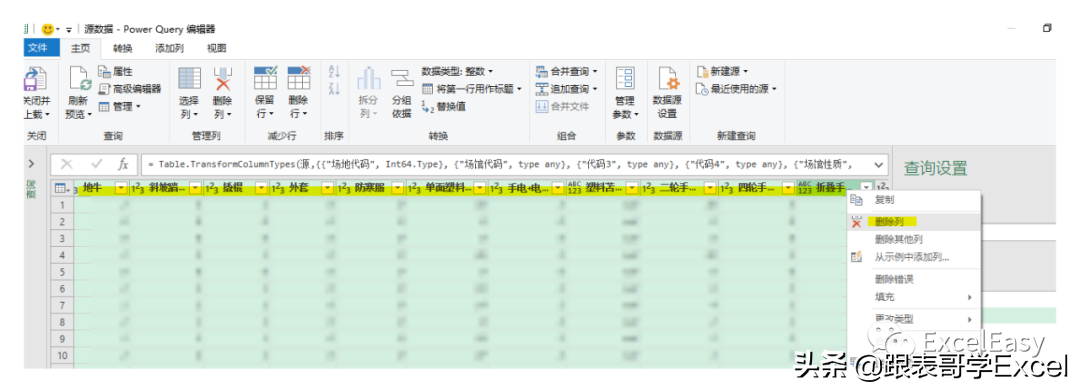Choose Copy (复制) in context menu
Screen dimensions: 1080x392
pos(913,200)
